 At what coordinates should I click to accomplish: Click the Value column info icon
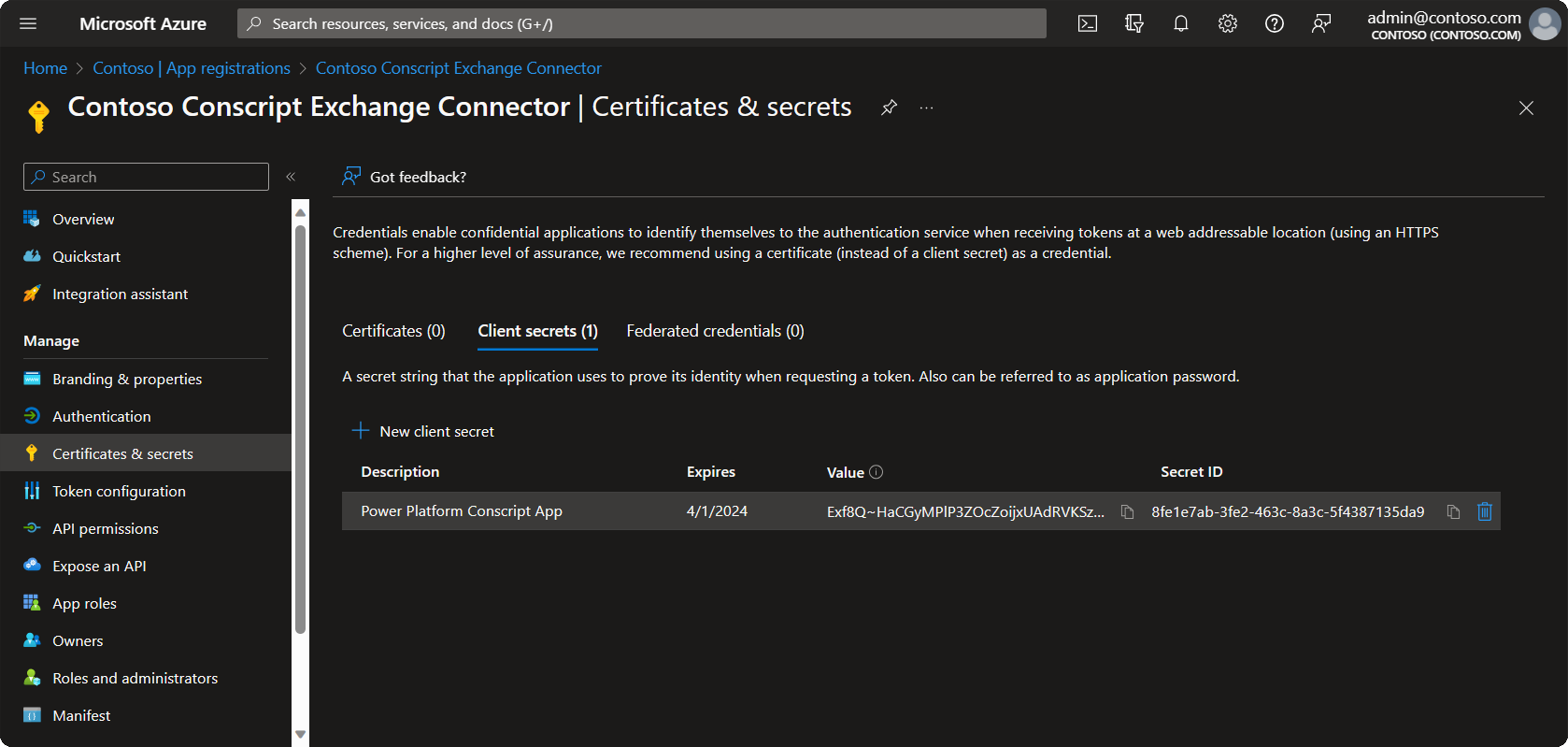(876, 472)
